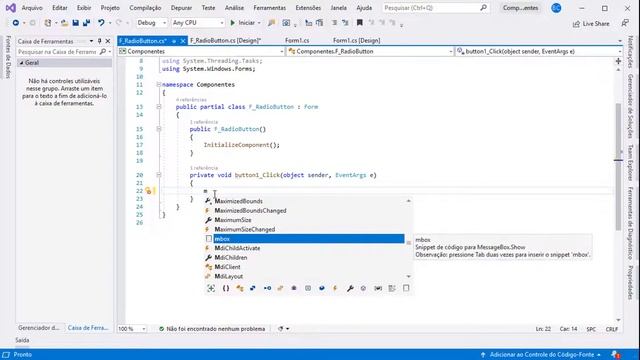Toggle a bookmark on current line
This screenshot has height=360, width=640.
(360, 23)
